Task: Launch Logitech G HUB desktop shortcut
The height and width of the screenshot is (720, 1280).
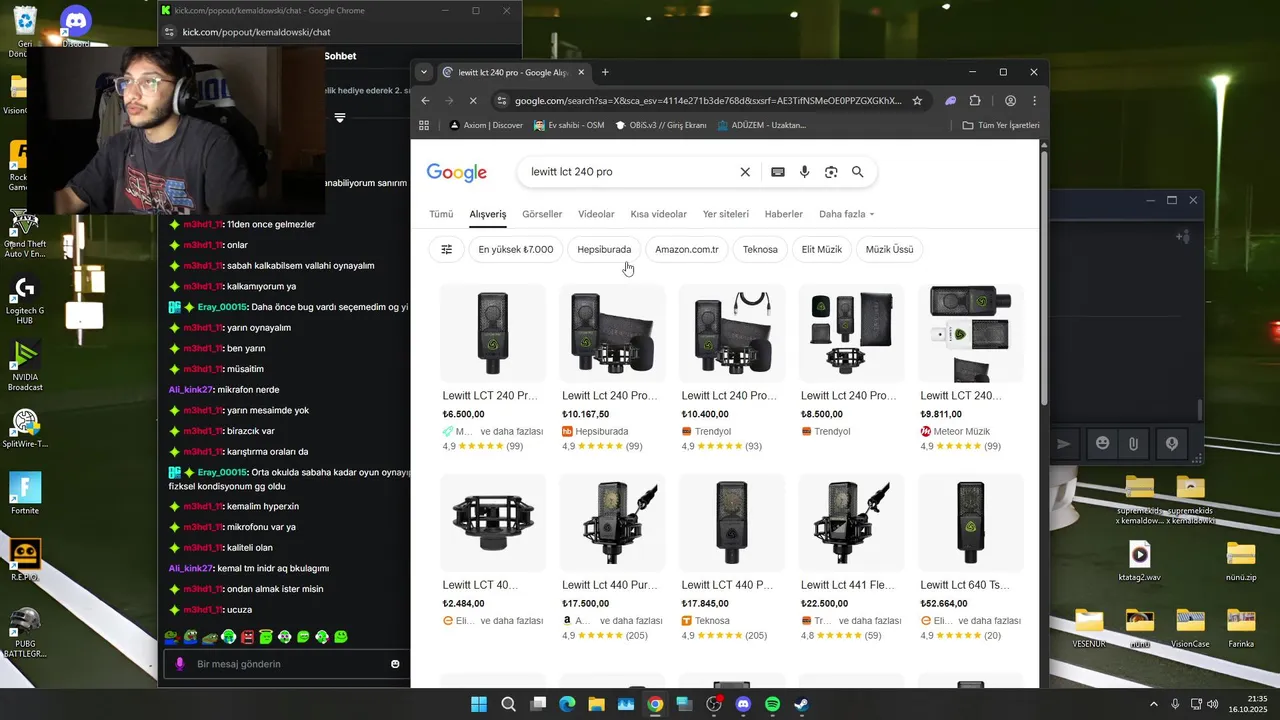Action: click(24, 298)
